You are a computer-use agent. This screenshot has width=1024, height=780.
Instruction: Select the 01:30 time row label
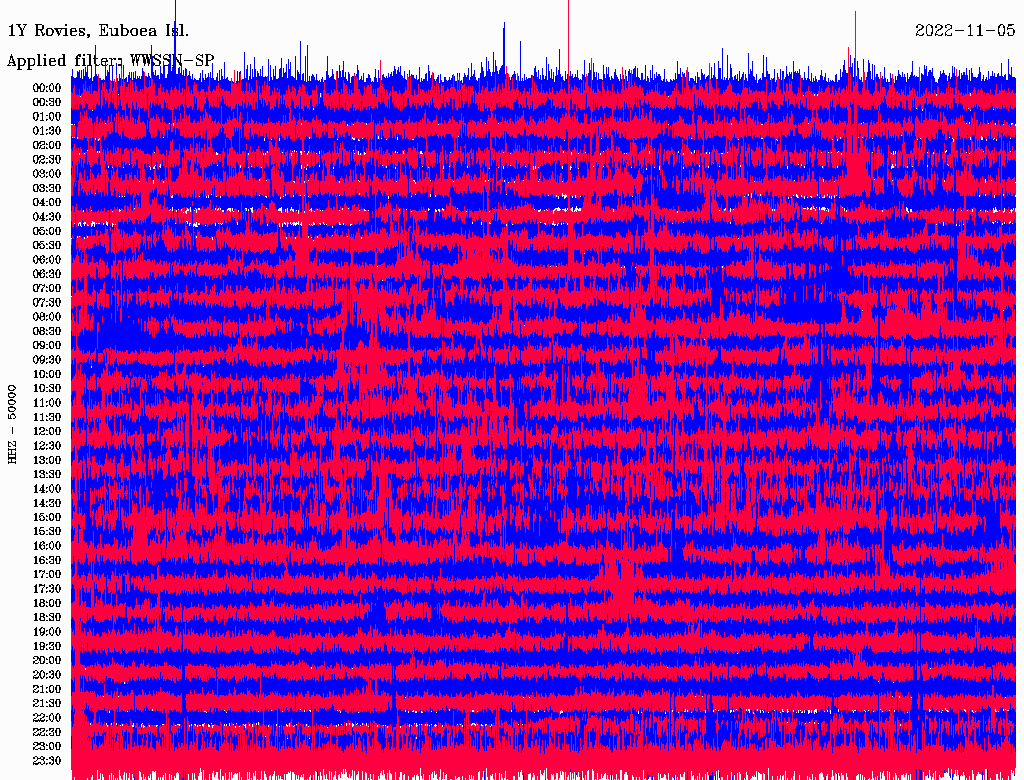[47, 131]
